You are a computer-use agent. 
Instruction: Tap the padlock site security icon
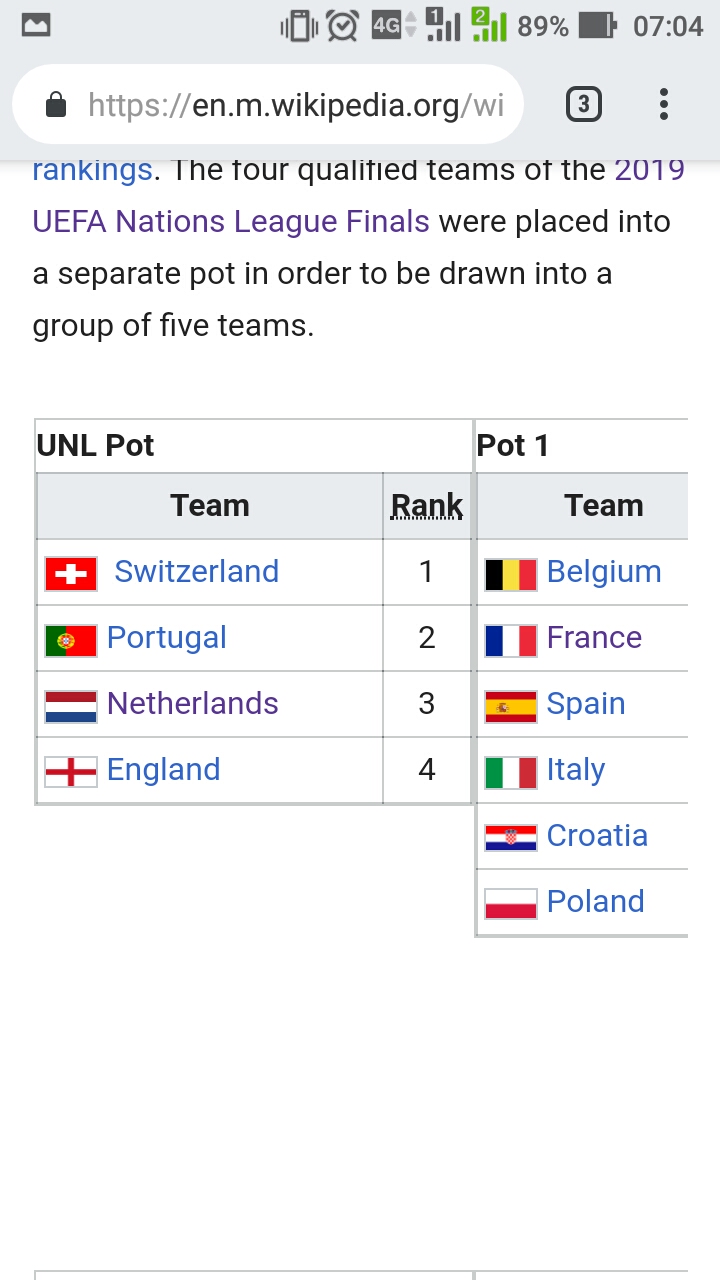point(56,105)
